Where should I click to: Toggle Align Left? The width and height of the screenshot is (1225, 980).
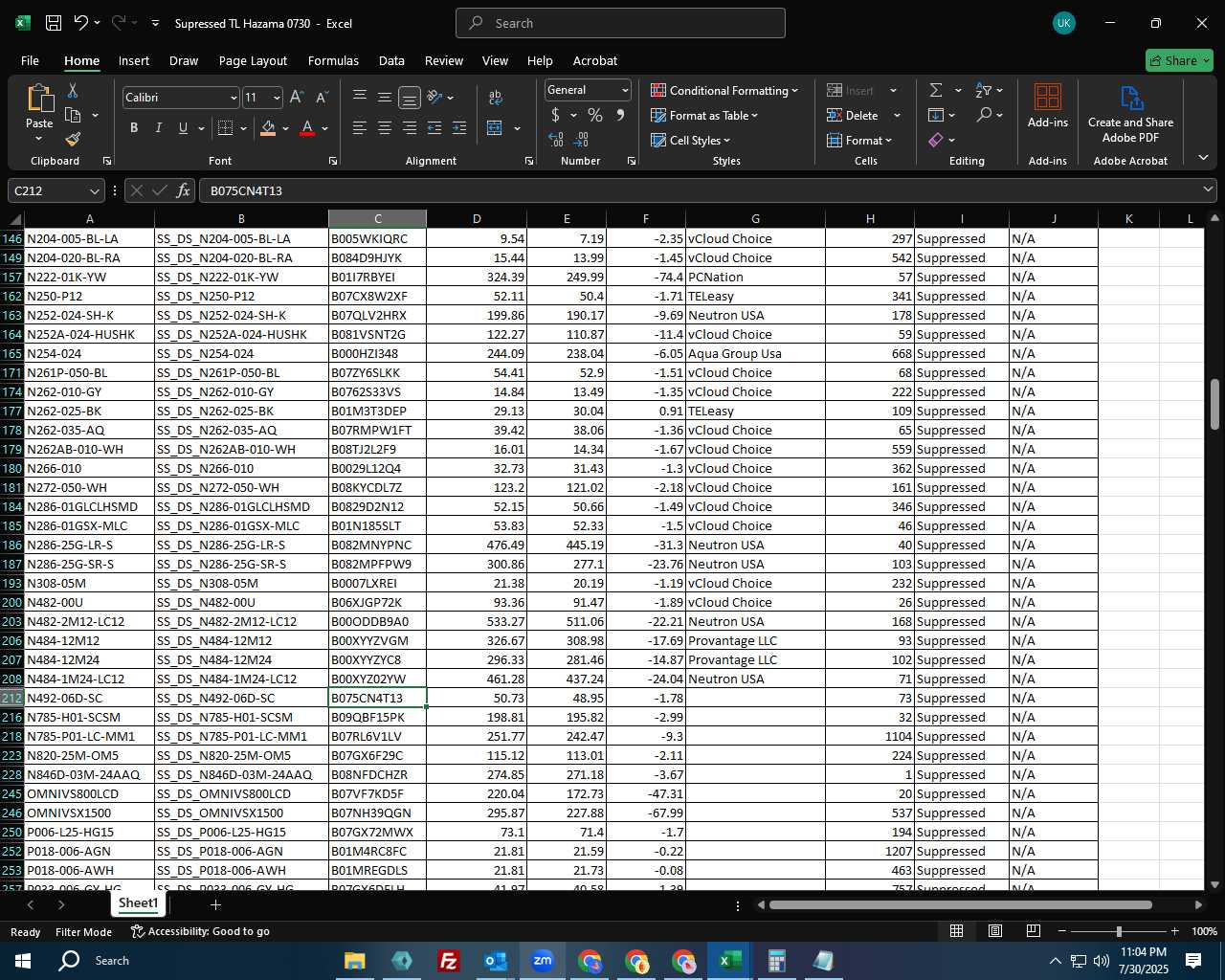(x=359, y=128)
